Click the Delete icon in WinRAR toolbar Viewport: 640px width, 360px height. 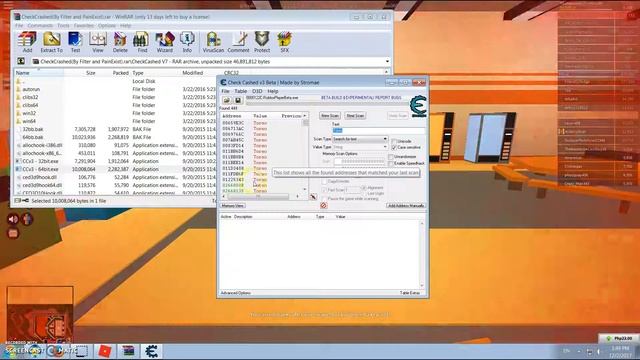120,42
